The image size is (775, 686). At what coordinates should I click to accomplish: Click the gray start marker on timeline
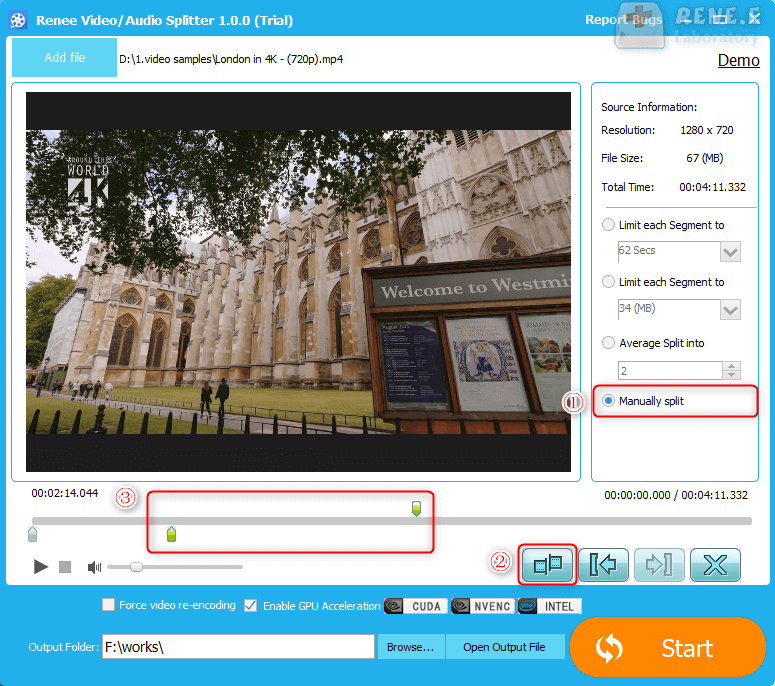(33, 534)
